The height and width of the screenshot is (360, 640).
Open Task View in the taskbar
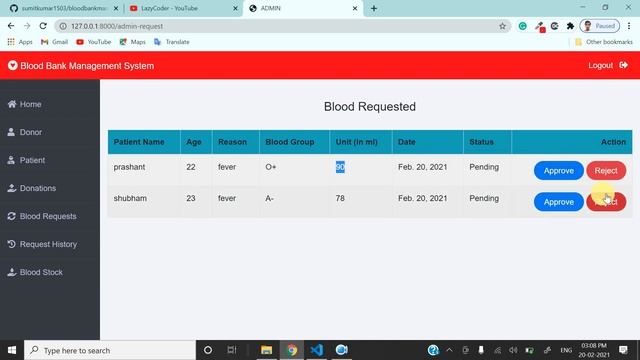(232, 350)
